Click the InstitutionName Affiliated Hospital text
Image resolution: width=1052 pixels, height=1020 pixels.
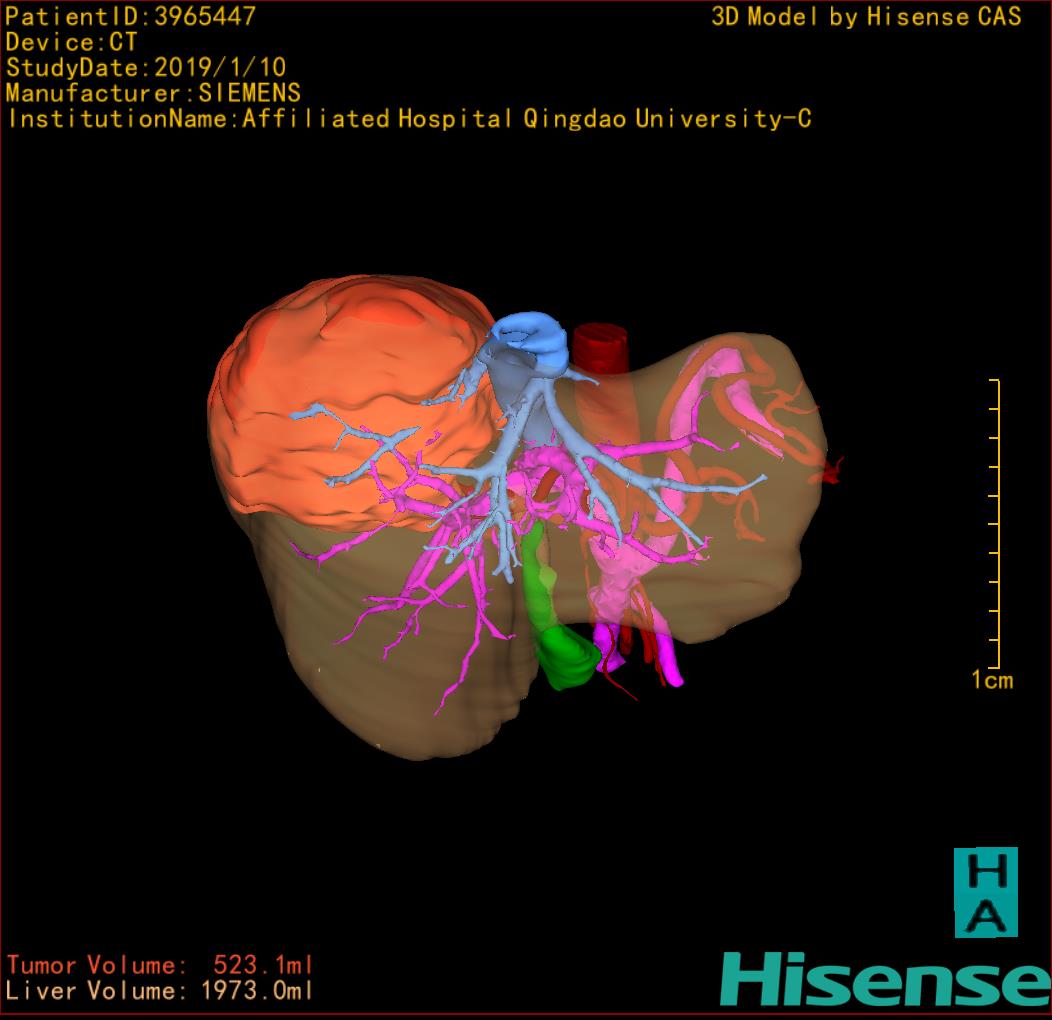(x=409, y=119)
